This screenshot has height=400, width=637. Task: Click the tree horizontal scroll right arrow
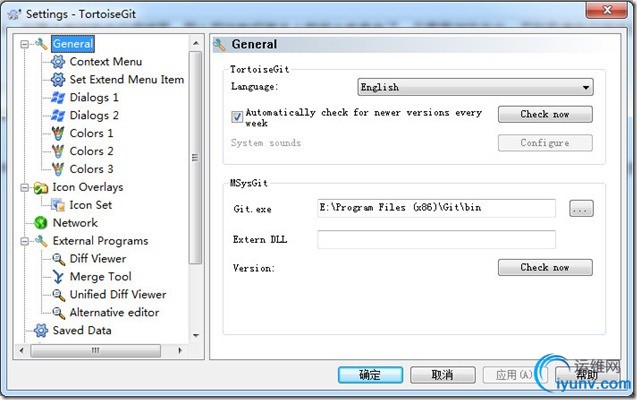pyautogui.click(x=180, y=350)
